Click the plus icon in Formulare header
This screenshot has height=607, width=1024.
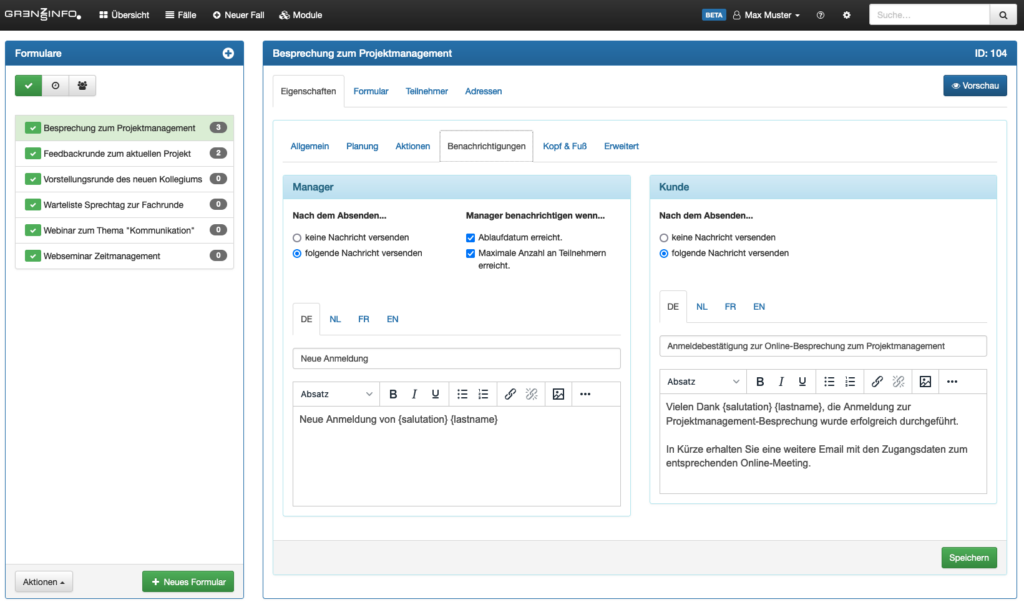(x=228, y=53)
